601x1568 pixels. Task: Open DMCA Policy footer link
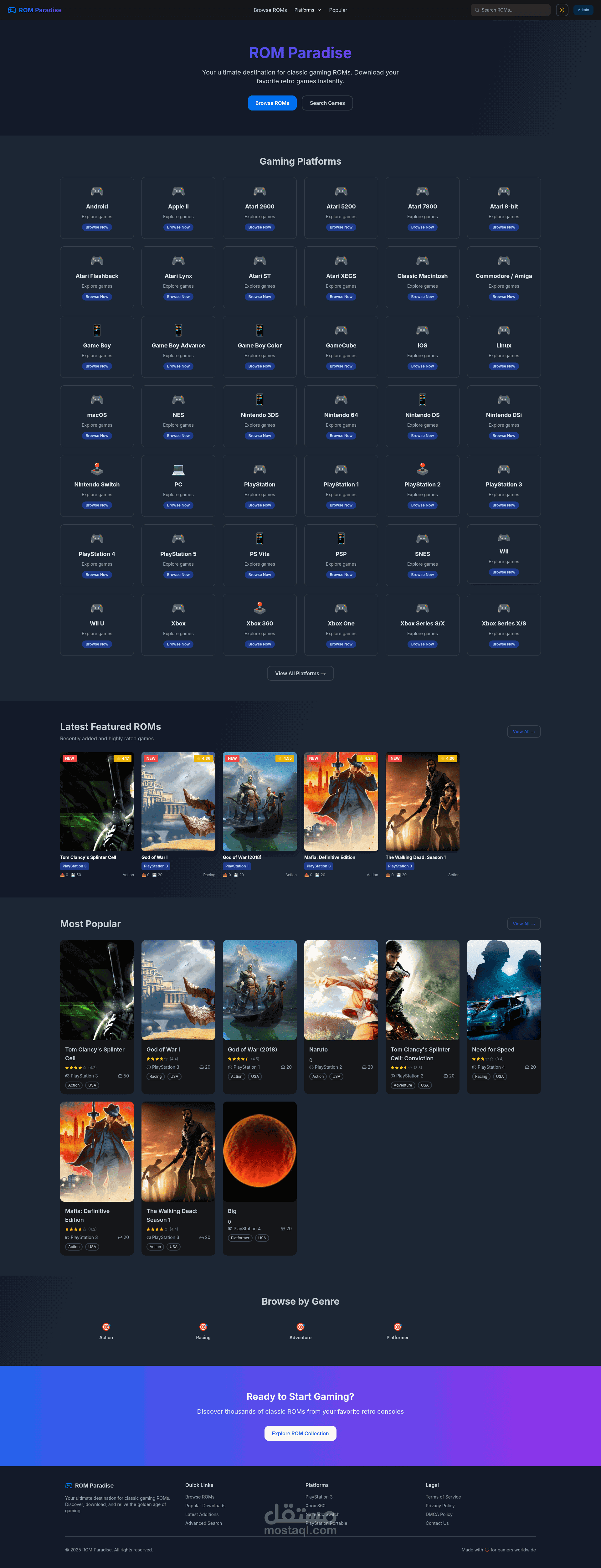(x=439, y=1515)
